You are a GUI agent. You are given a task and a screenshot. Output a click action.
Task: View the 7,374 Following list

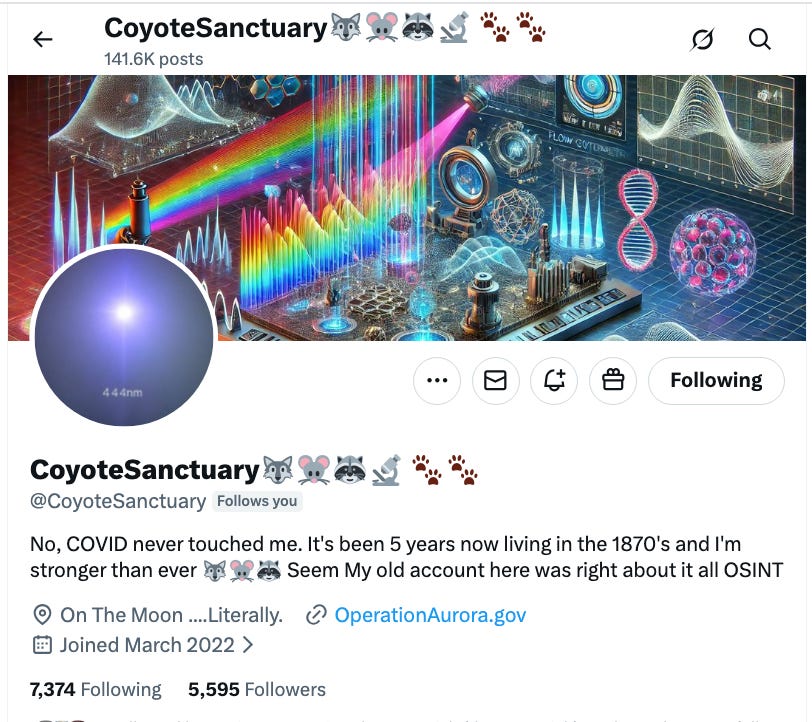tap(96, 690)
